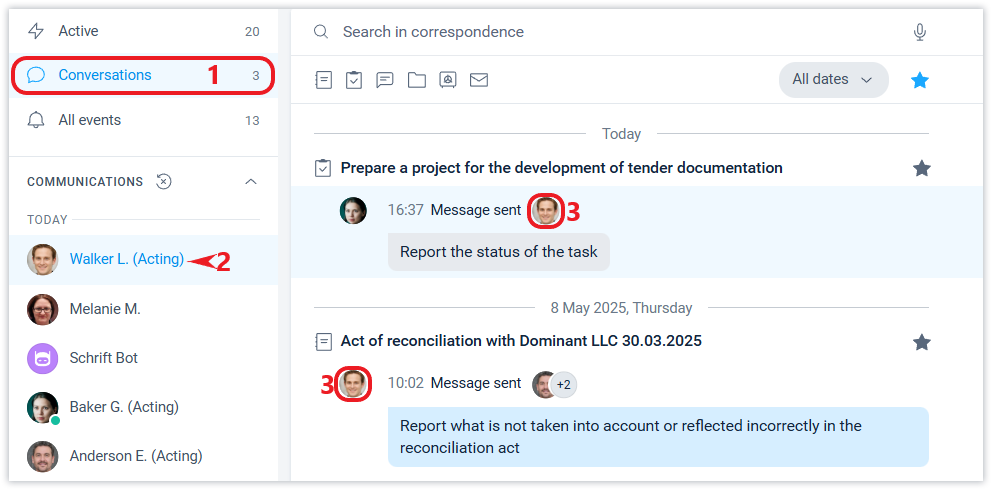This screenshot has width=992, height=490.
Task: Select the Schrift Bot conversation
Action: (x=104, y=358)
